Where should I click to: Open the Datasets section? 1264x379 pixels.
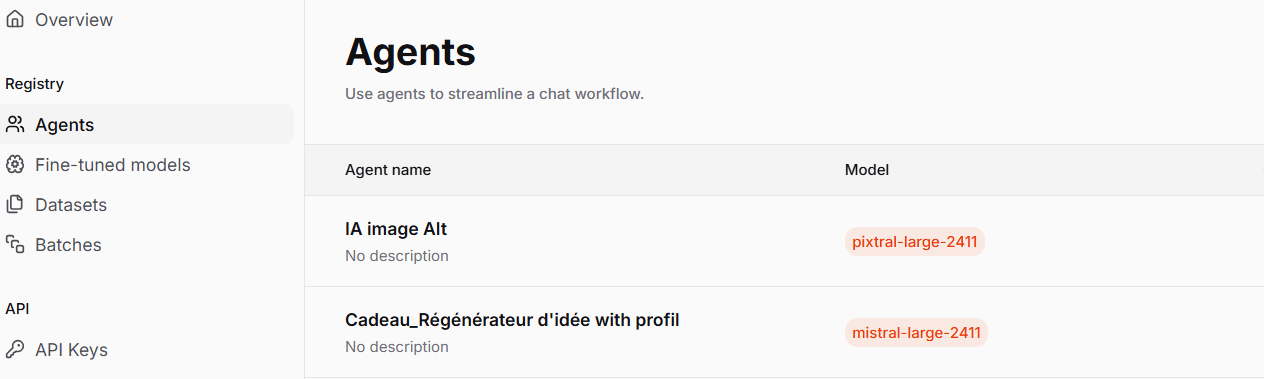tap(147, 205)
